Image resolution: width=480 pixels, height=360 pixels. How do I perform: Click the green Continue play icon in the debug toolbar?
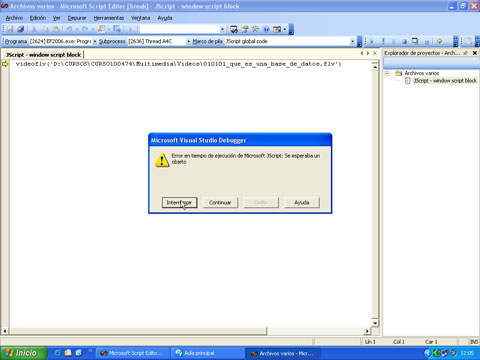pos(372,41)
